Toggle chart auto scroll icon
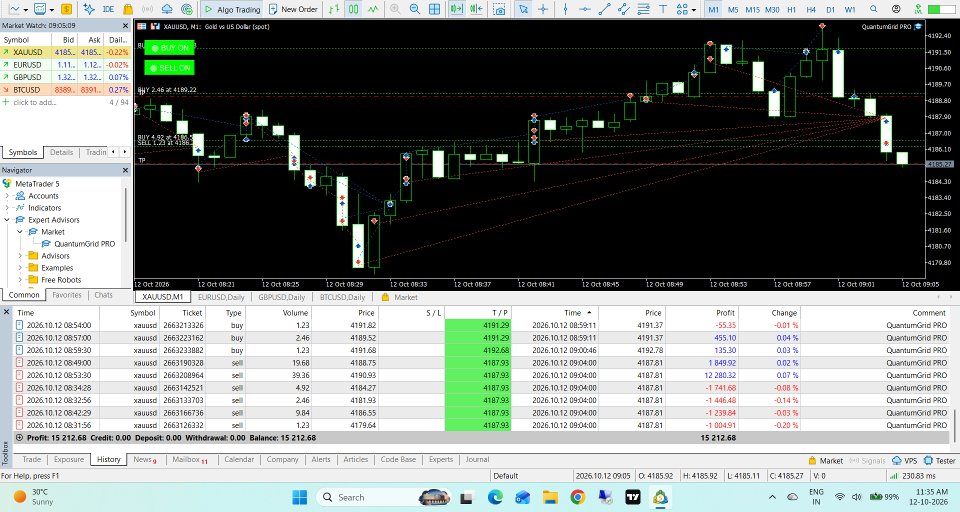Viewport: 960px width, 512px height. (456, 9)
